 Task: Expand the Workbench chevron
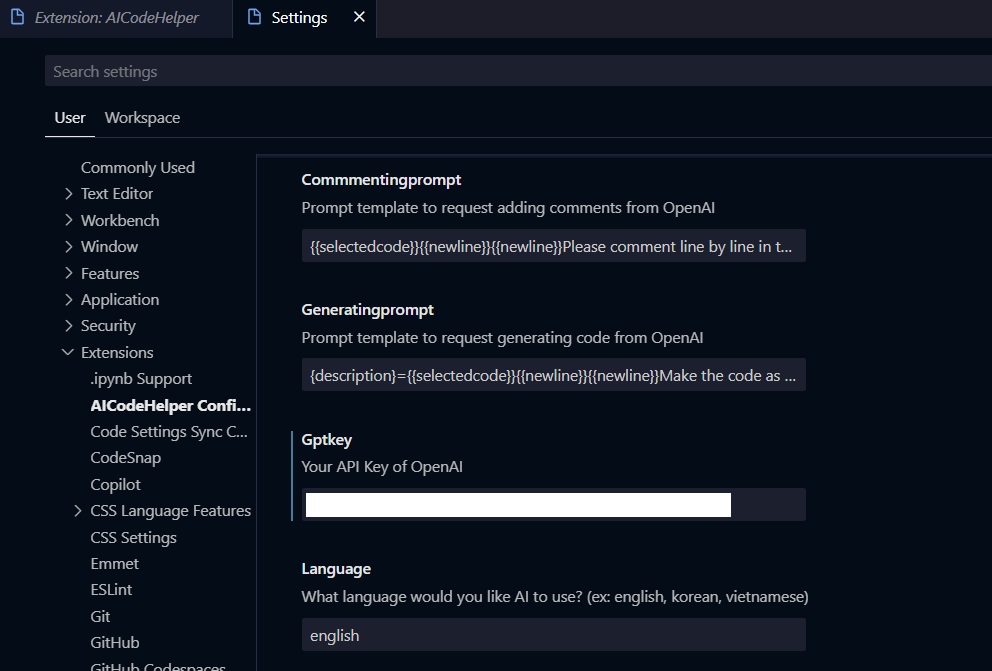point(68,220)
